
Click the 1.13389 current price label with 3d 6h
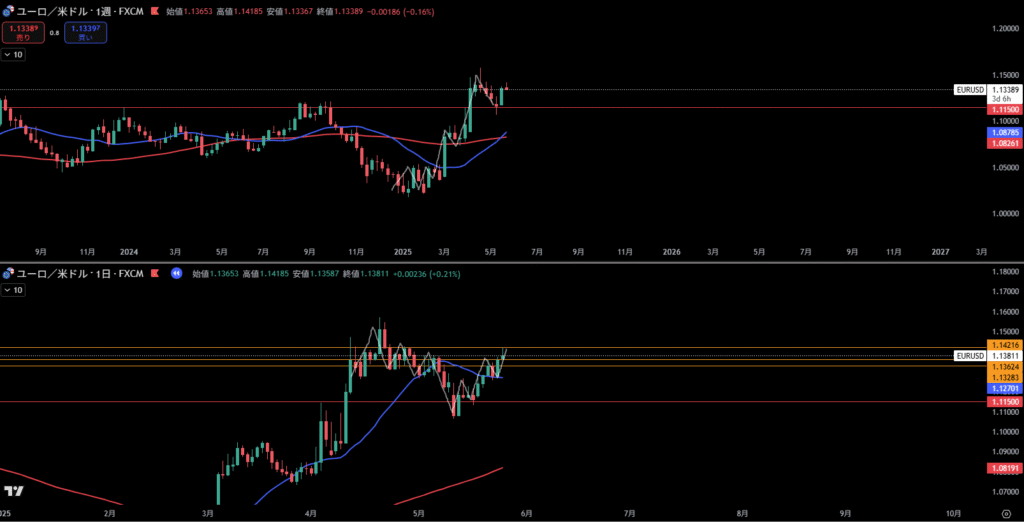tap(1003, 93)
